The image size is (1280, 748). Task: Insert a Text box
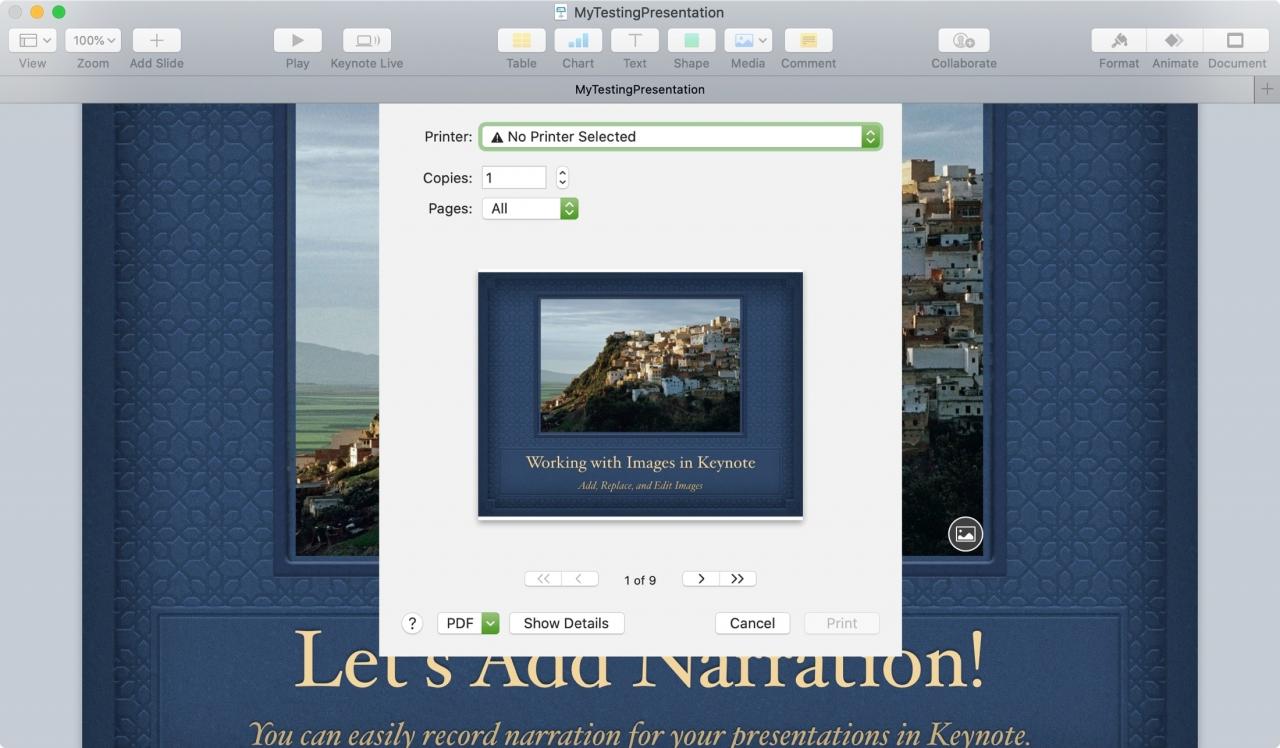635,40
